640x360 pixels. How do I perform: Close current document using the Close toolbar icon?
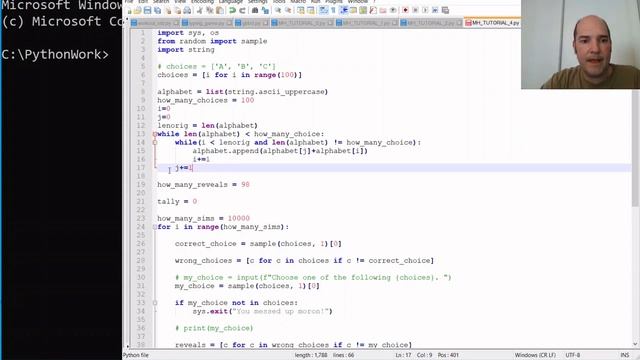coord(169,10)
